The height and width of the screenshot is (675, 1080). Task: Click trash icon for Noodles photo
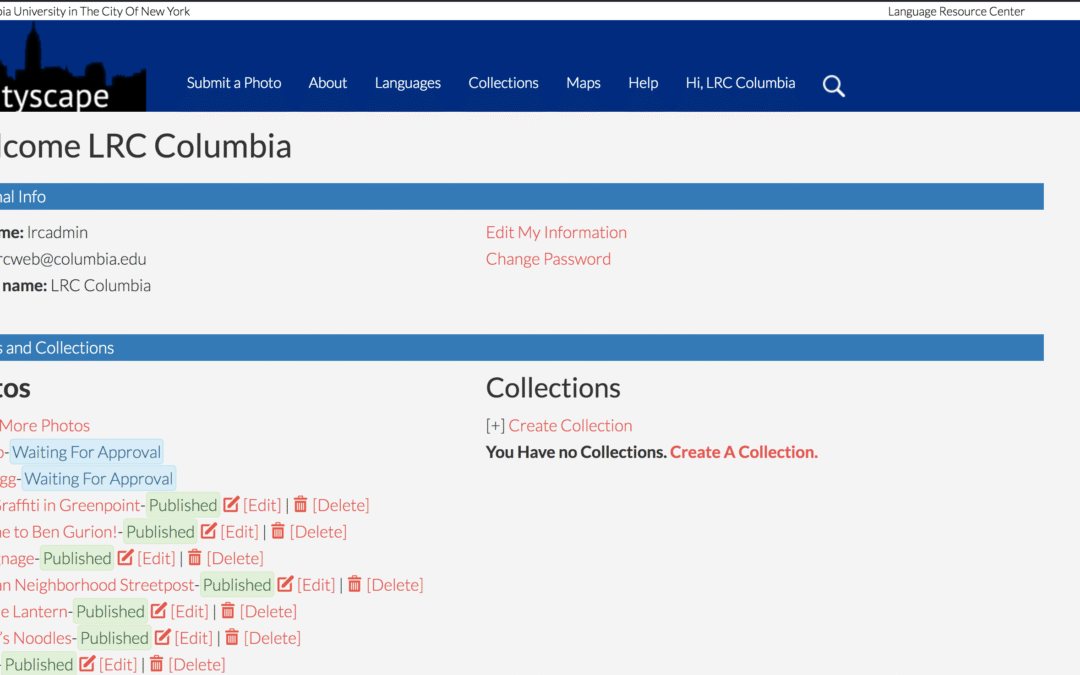click(x=232, y=637)
